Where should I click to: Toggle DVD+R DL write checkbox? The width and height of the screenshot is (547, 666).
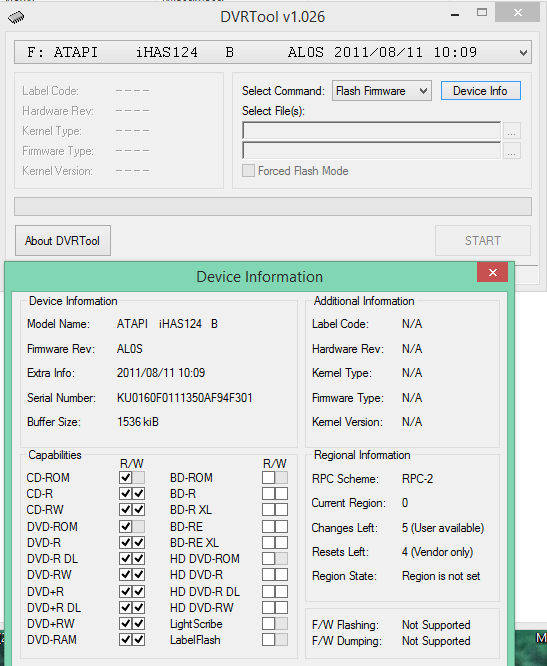pyautogui.click(x=138, y=607)
